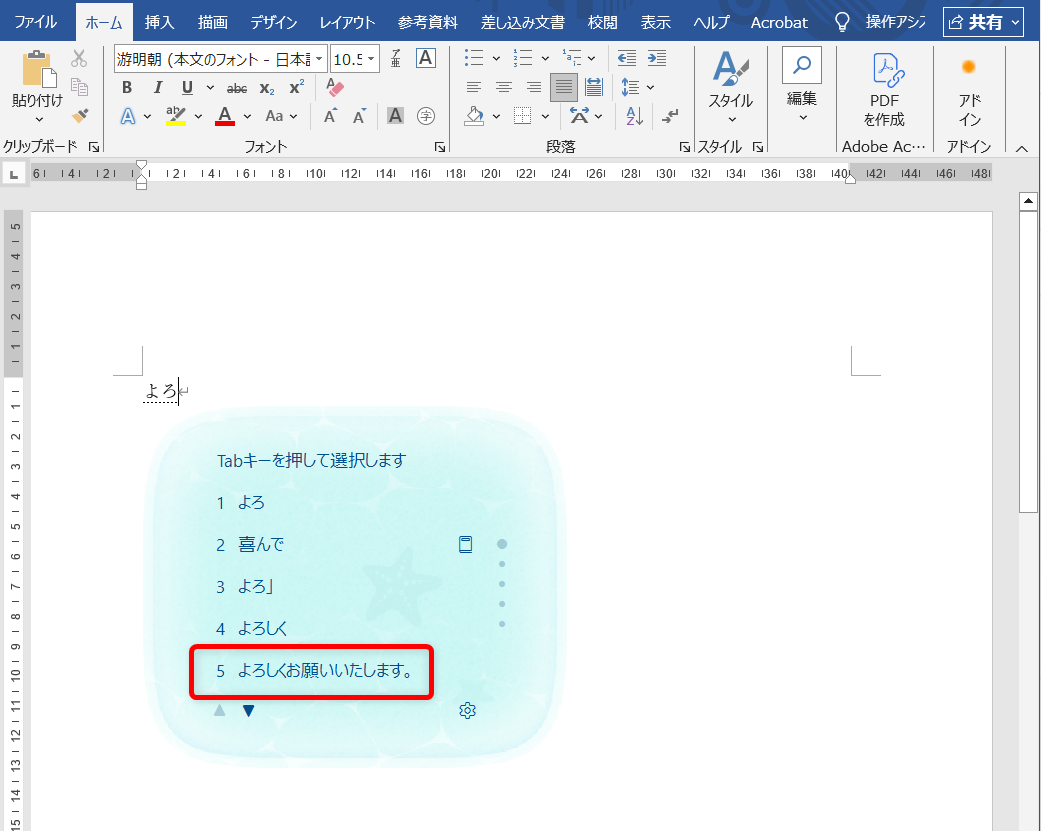Click the Asian Layout (A with arrows) icon

[x=580, y=116]
